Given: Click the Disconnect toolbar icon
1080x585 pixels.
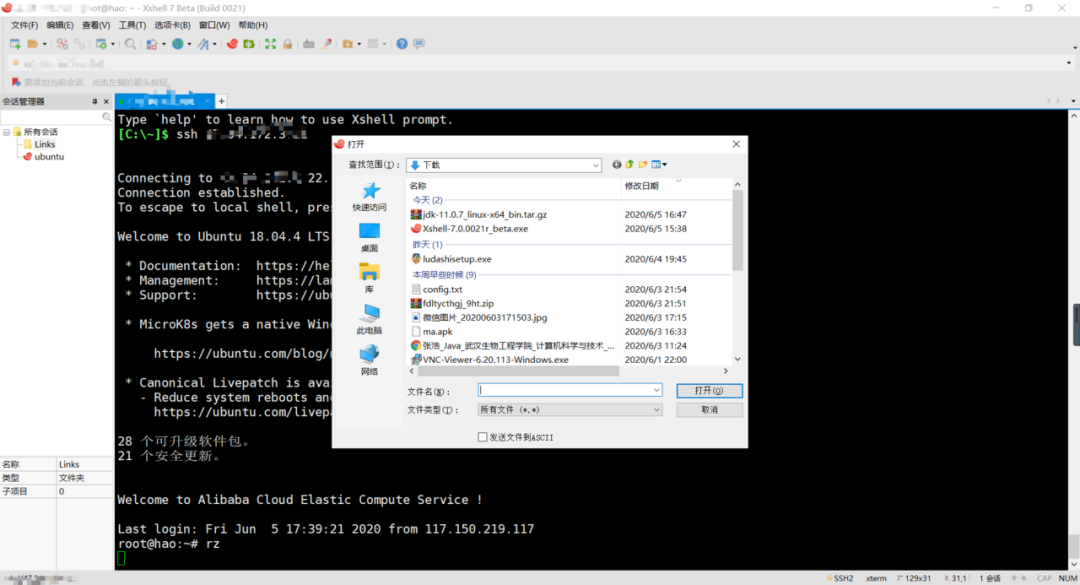Looking at the screenshot, I should tap(62, 44).
